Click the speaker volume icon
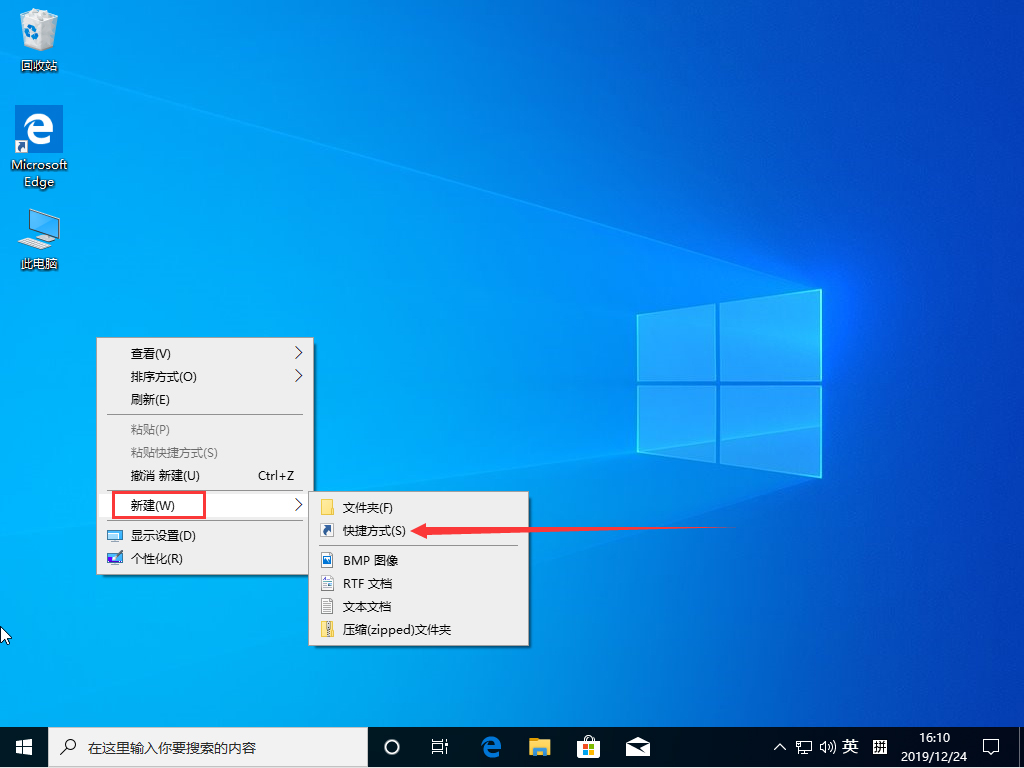 (827, 747)
